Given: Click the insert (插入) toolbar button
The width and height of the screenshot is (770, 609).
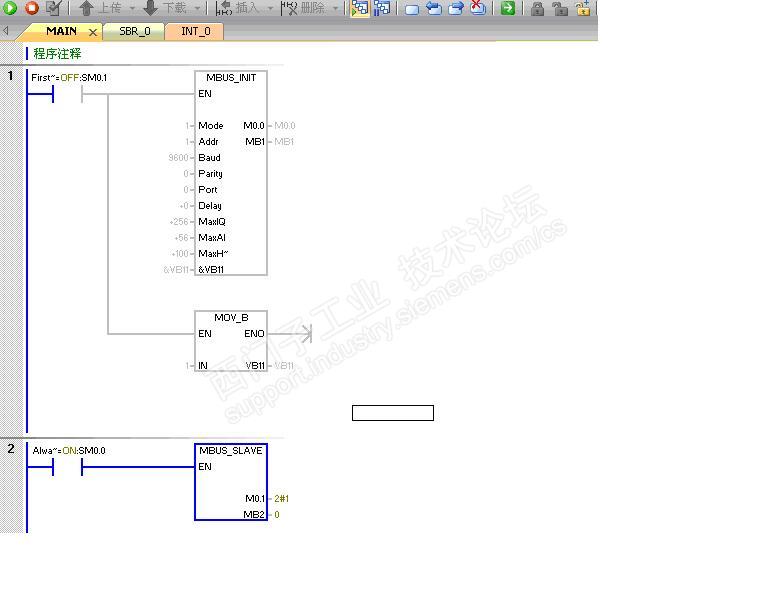Looking at the screenshot, I should tap(237, 8).
